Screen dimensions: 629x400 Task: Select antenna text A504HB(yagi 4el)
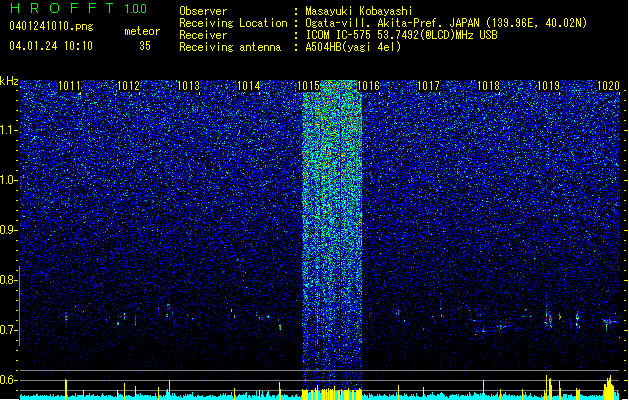353,47
